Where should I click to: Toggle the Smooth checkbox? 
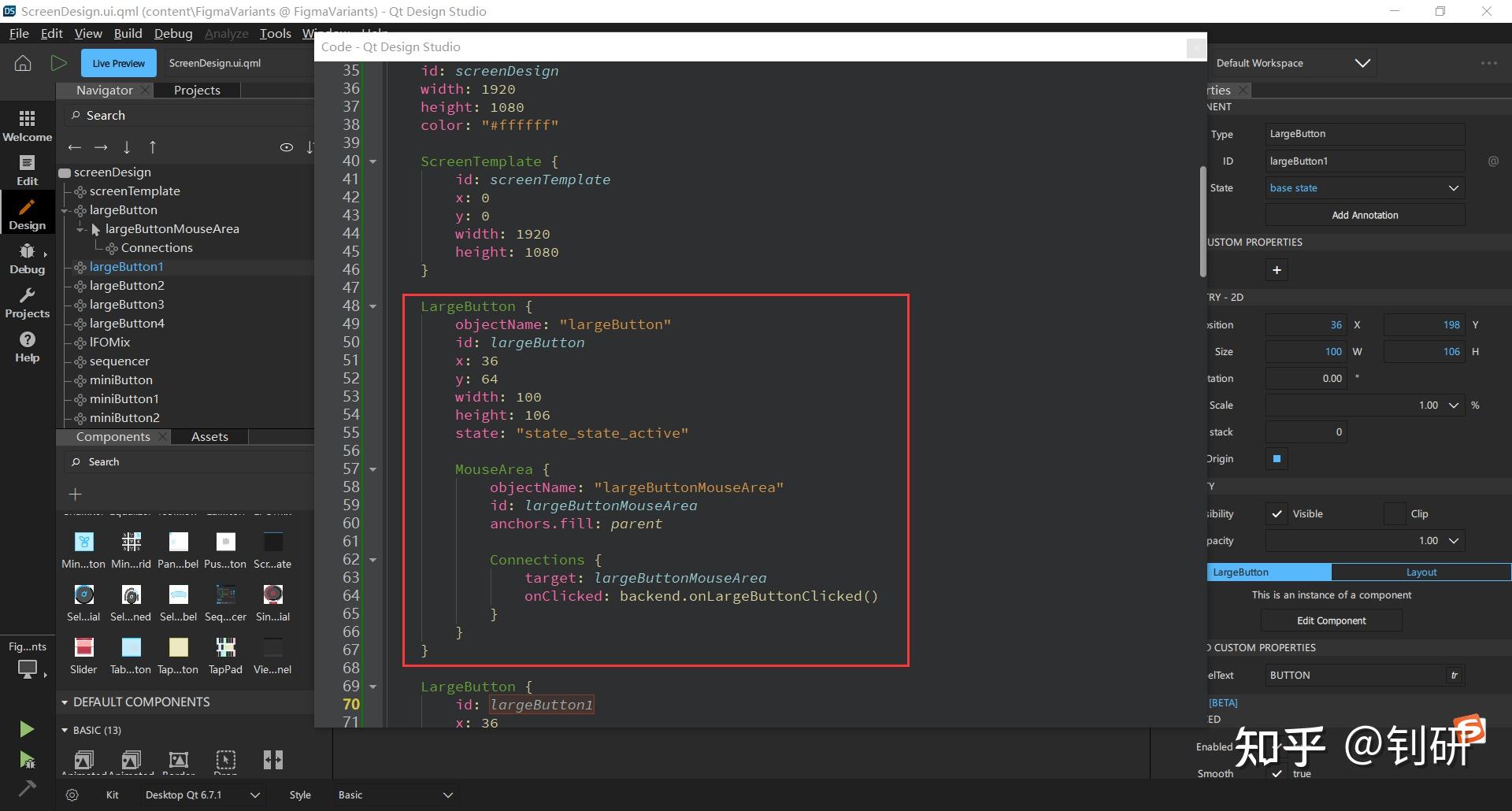point(1277,773)
